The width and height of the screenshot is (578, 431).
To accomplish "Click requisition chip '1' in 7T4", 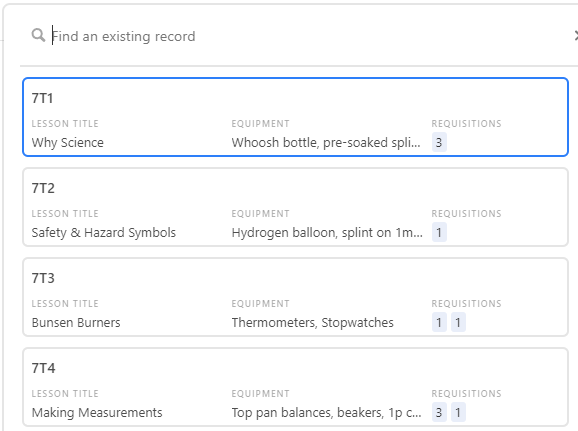I will 458,412.
